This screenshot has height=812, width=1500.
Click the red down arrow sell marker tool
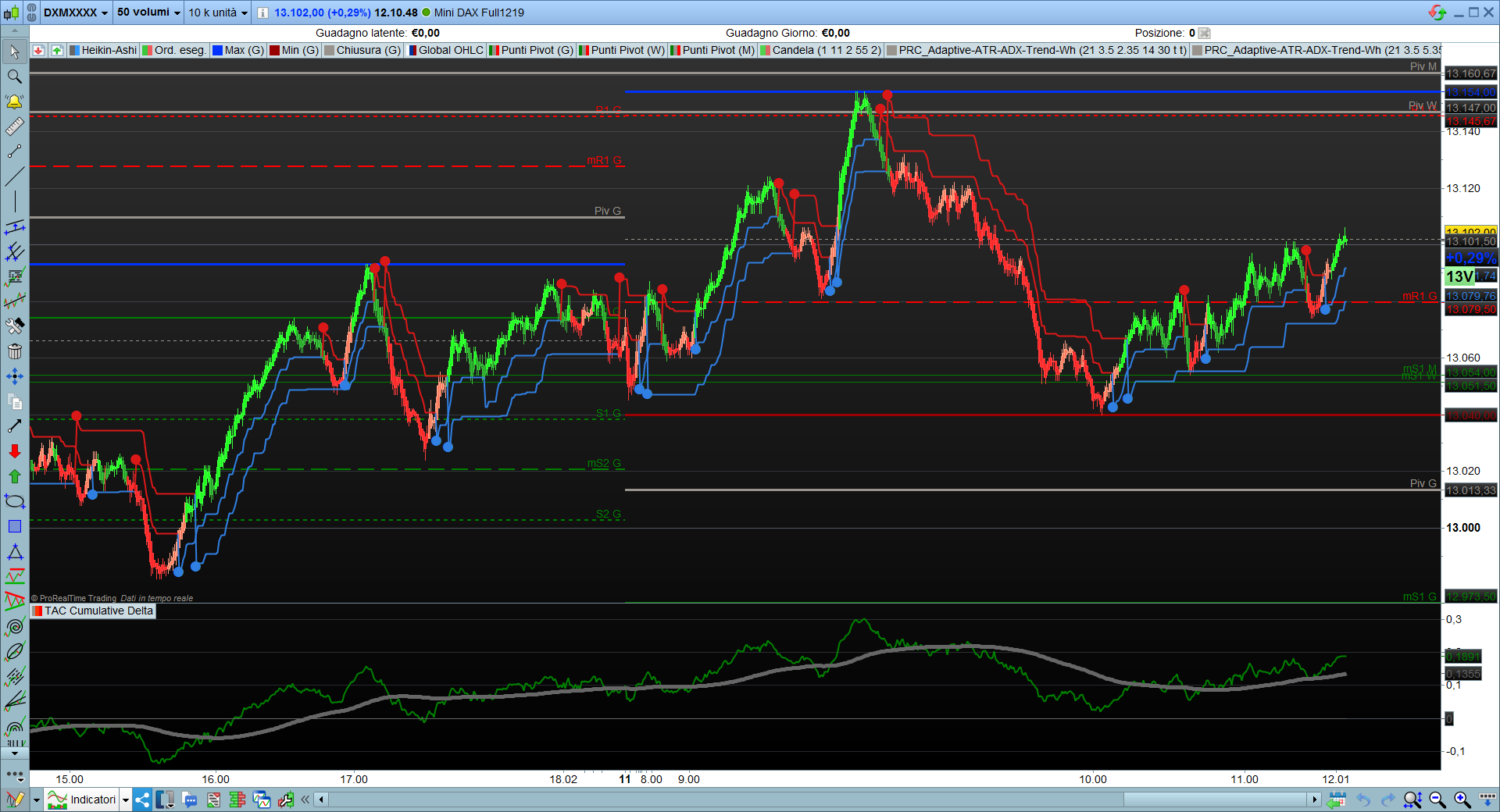14,451
